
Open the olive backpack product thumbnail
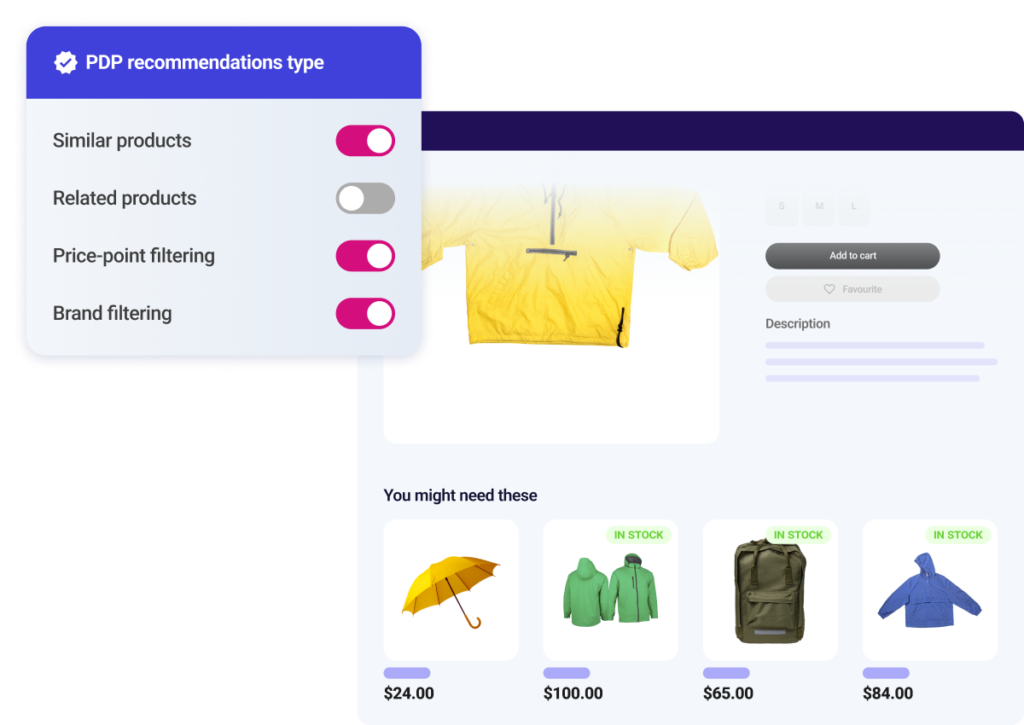[x=770, y=590]
